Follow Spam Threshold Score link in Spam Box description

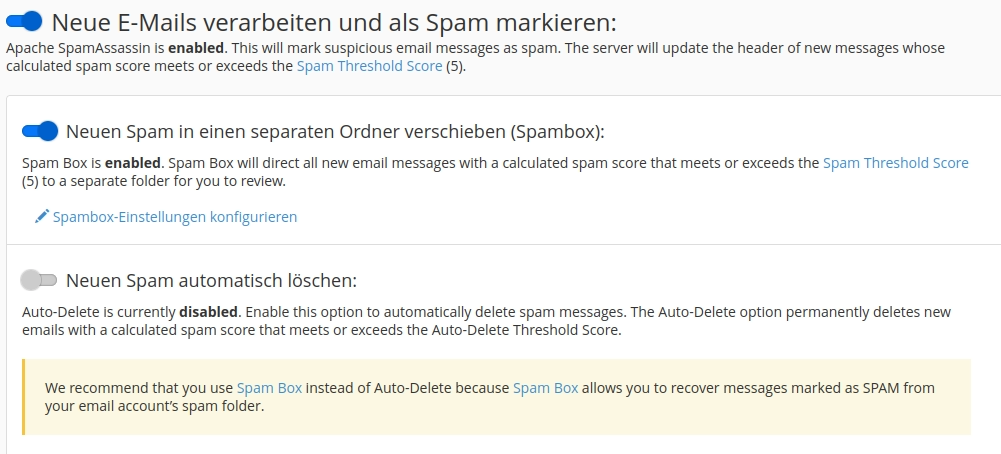895,162
